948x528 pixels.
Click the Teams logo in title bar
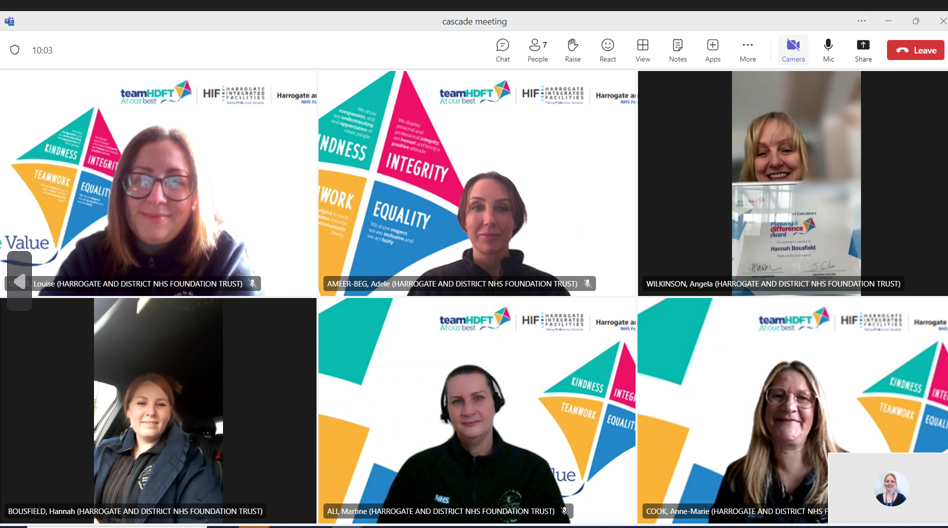10,21
